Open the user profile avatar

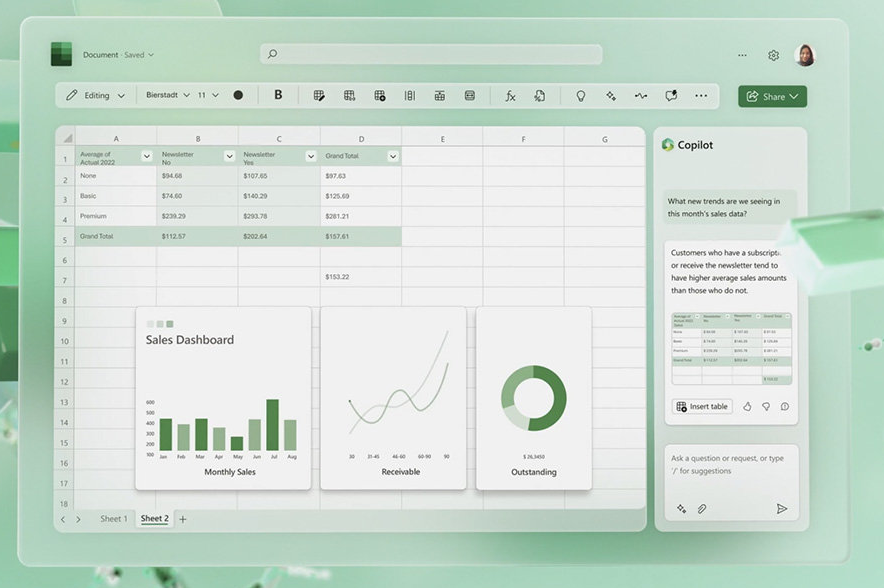pos(805,55)
